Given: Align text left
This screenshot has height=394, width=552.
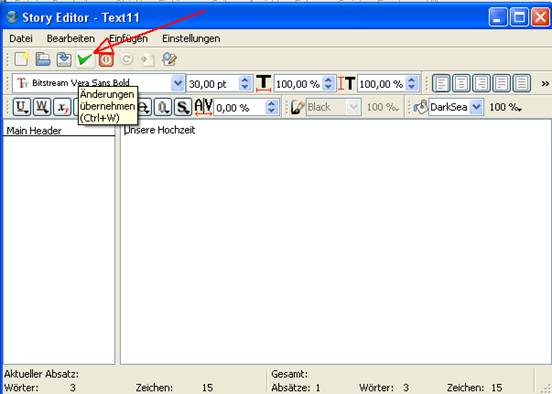Looking at the screenshot, I should pos(441,83).
